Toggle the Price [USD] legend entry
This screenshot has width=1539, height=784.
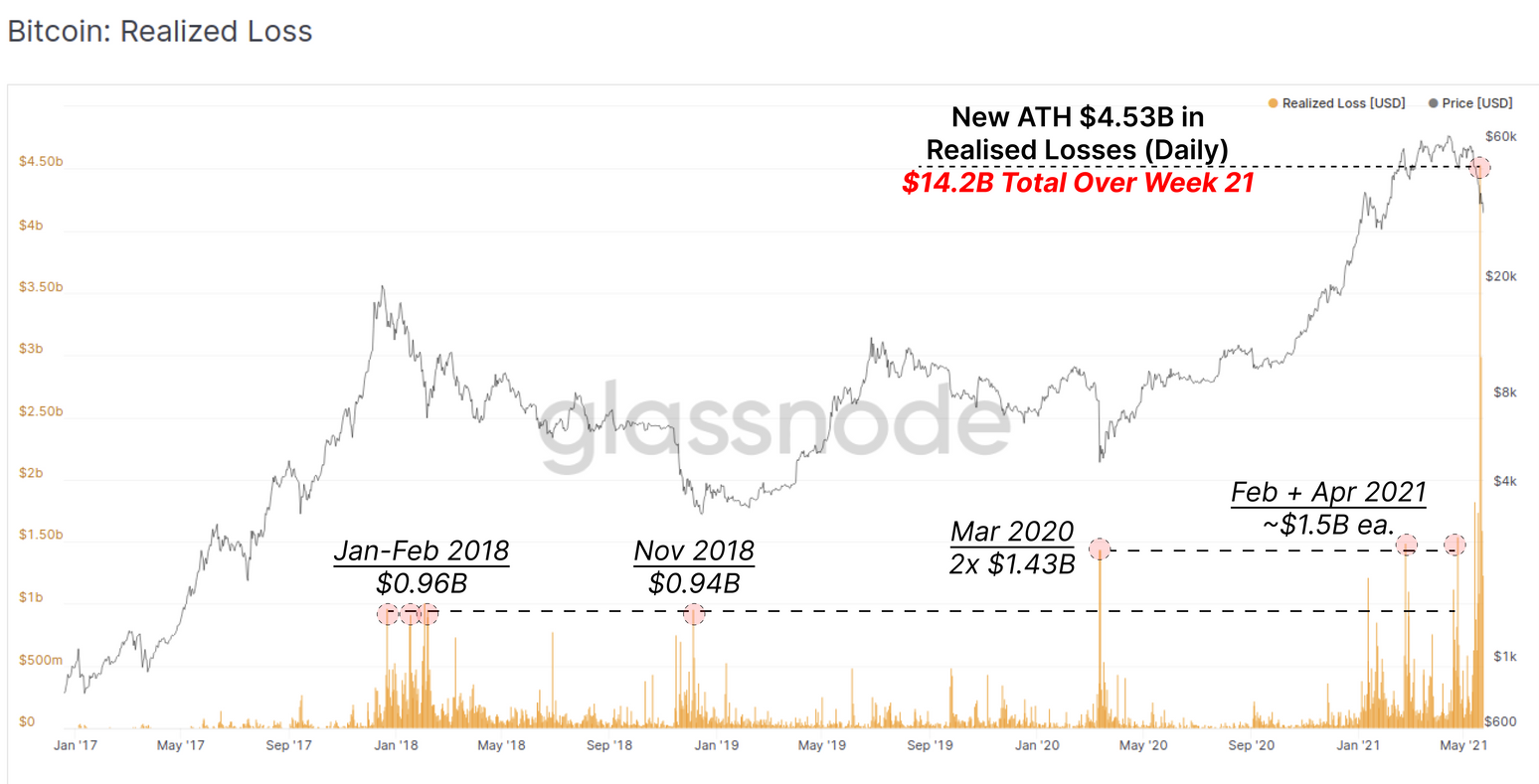click(x=1469, y=103)
